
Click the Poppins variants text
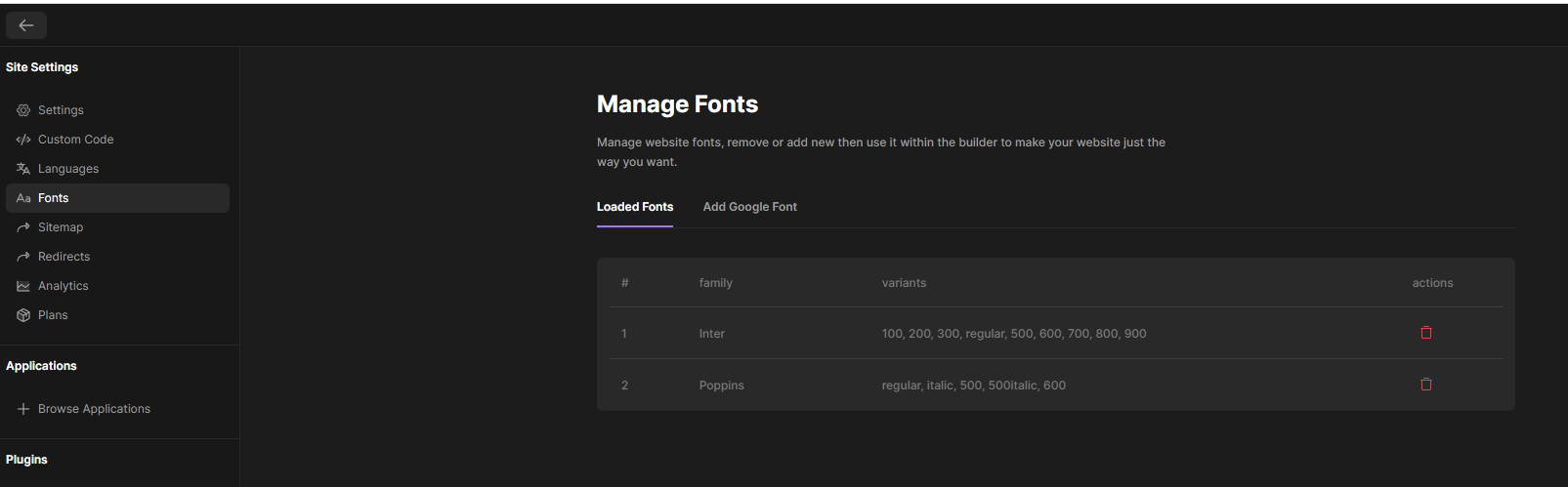974,386
